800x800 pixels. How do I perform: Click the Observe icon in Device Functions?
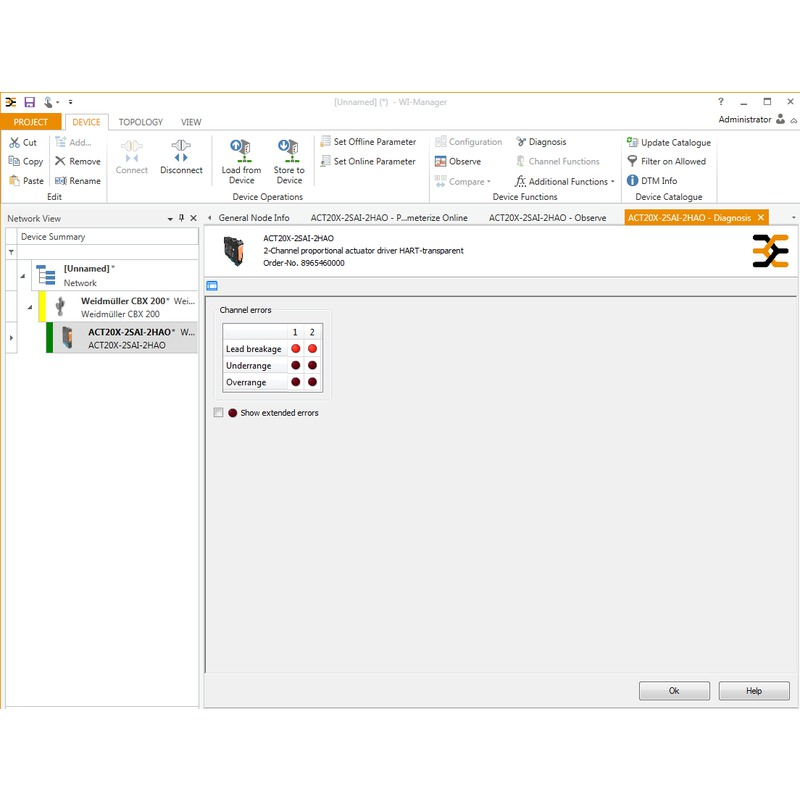click(x=440, y=161)
